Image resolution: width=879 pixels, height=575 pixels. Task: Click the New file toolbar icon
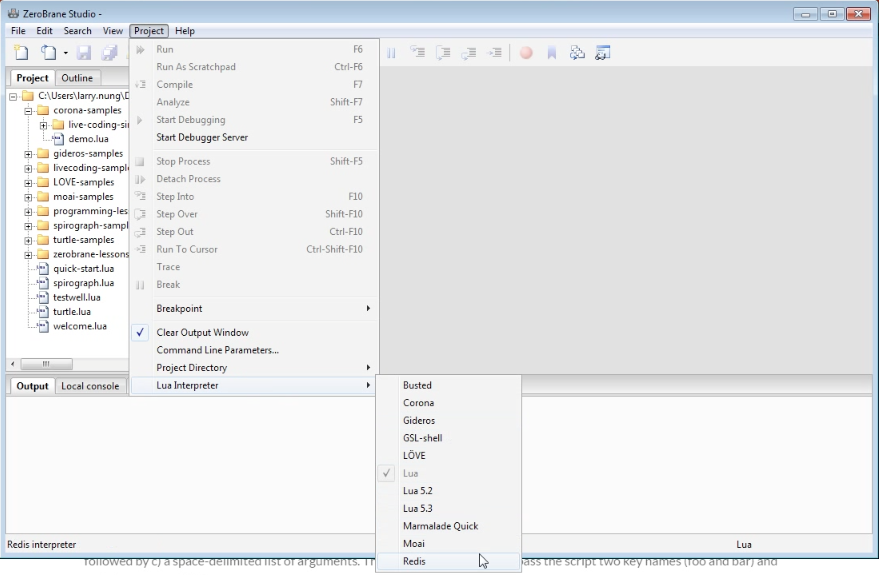(21, 53)
